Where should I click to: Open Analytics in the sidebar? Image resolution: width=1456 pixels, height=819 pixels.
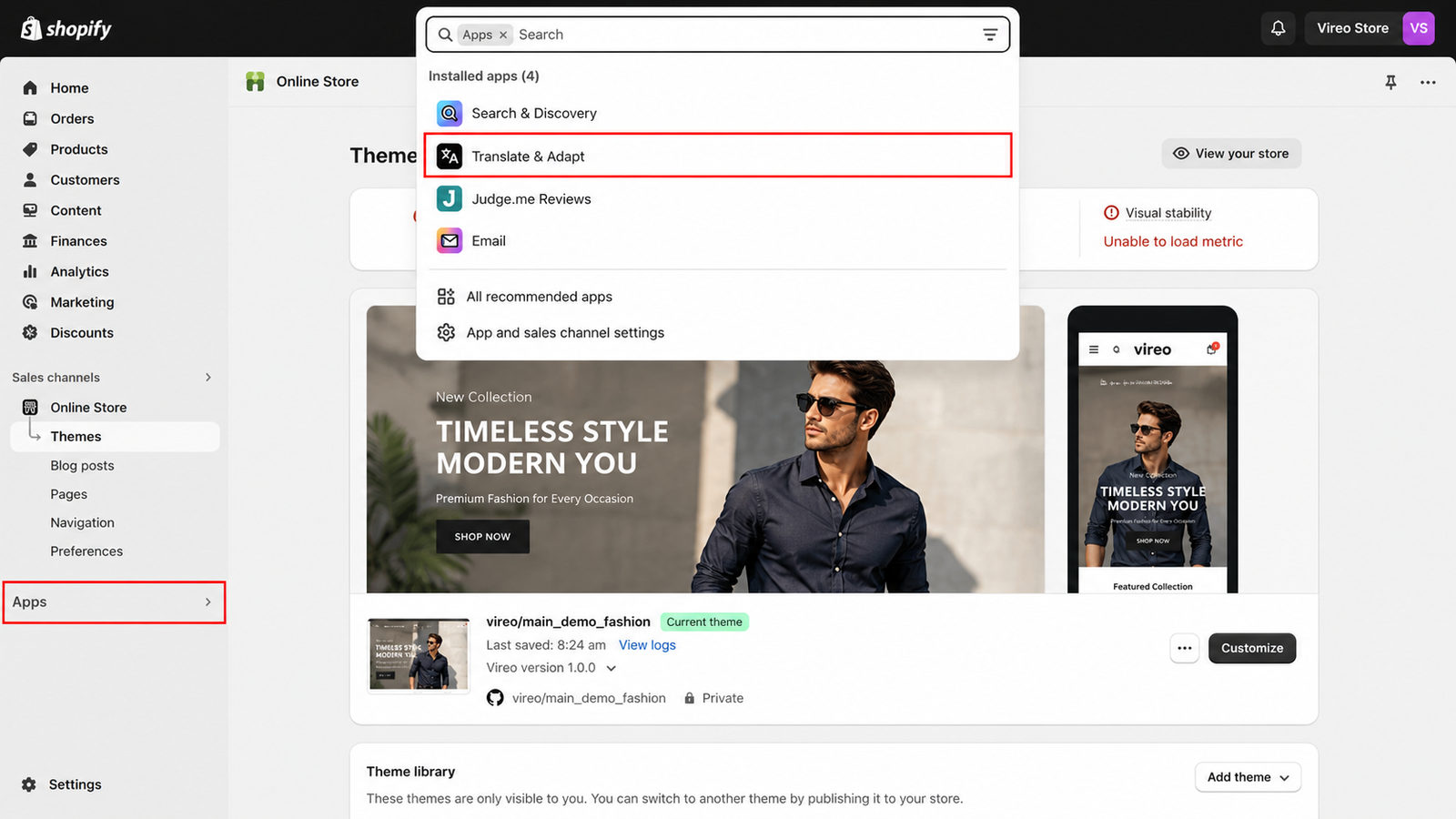coord(115,271)
